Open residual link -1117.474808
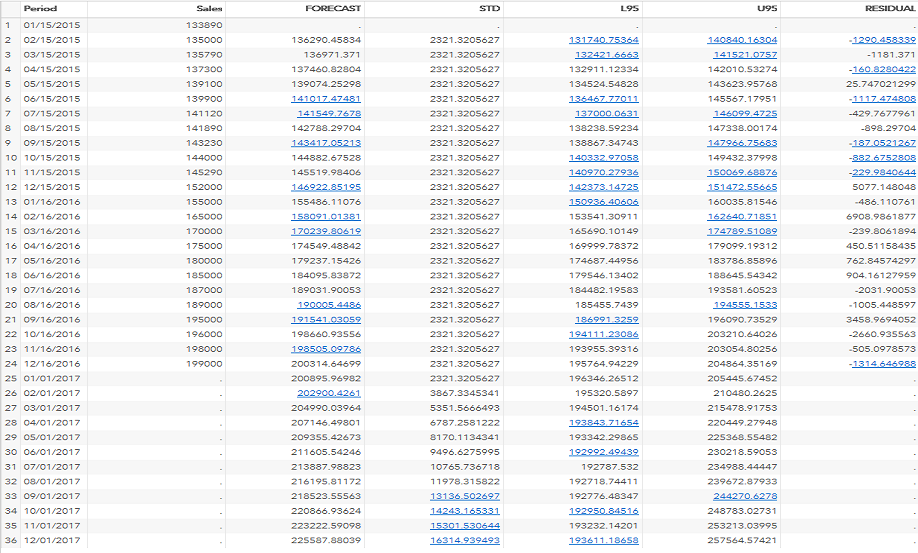918x553 pixels. click(882, 99)
